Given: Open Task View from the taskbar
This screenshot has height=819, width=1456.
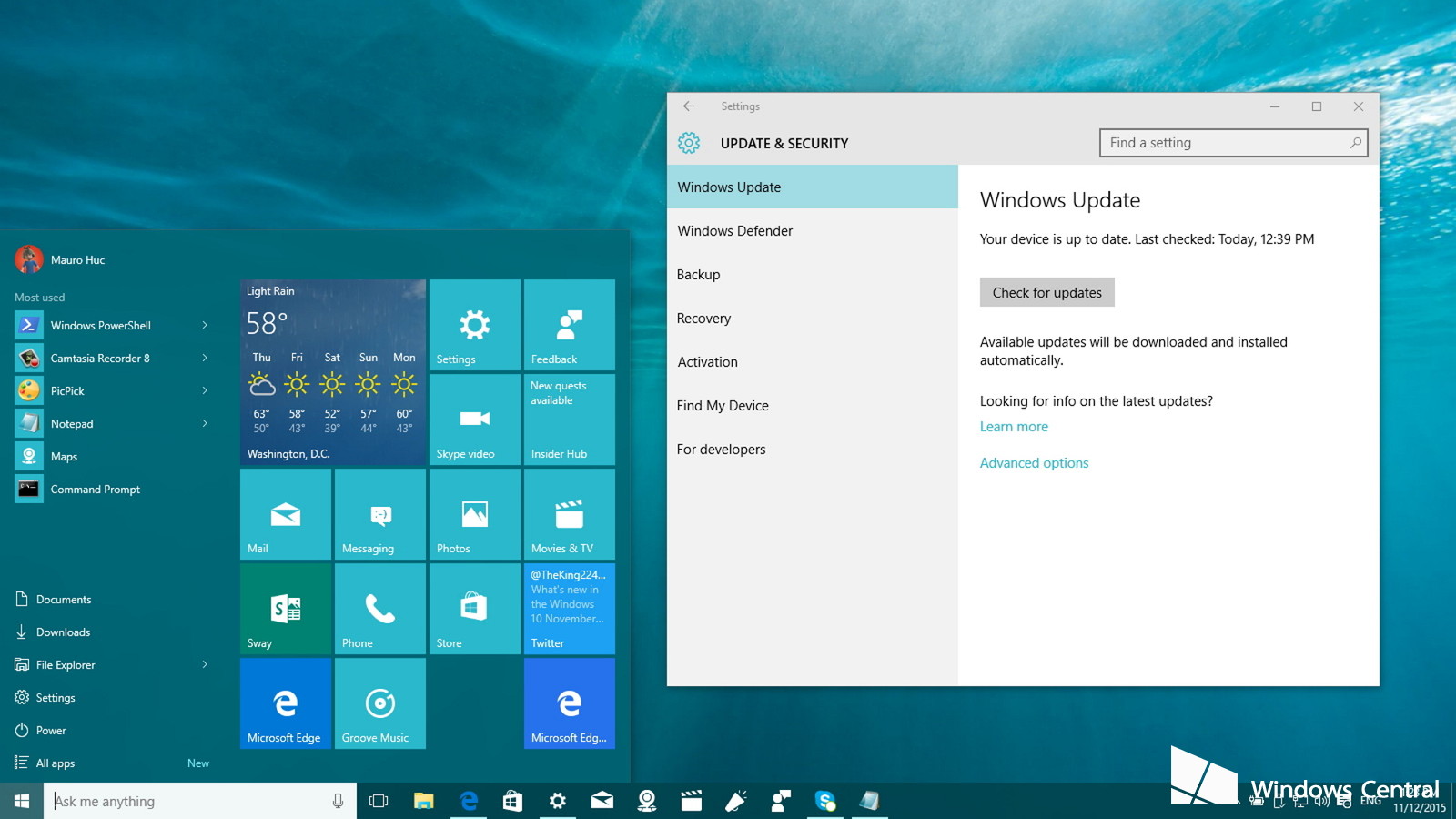Looking at the screenshot, I should [379, 801].
